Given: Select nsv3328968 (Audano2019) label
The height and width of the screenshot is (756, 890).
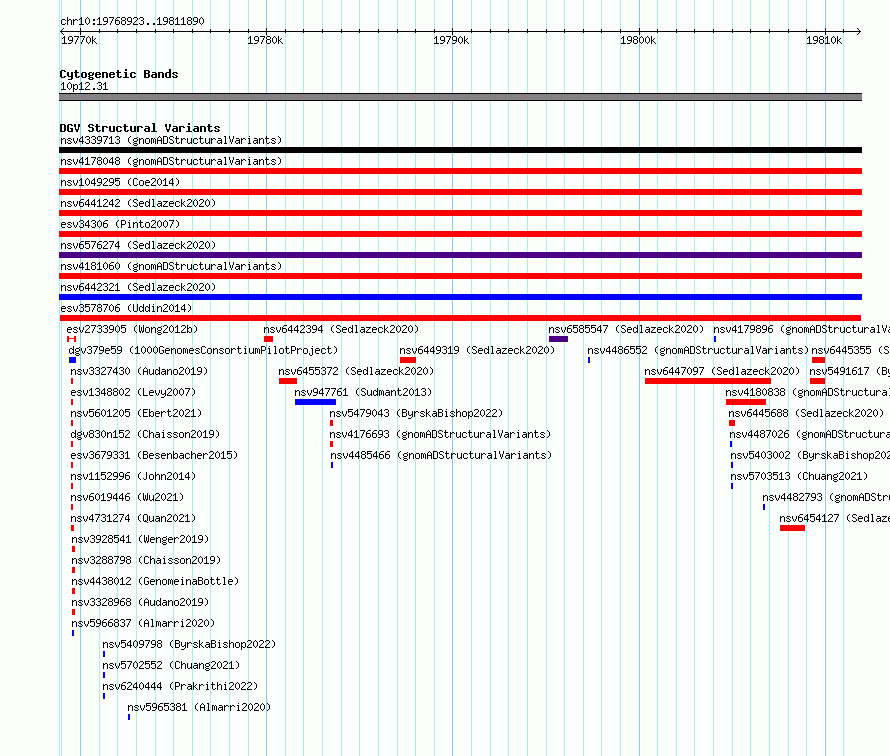Looking at the screenshot, I should click(140, 602).
